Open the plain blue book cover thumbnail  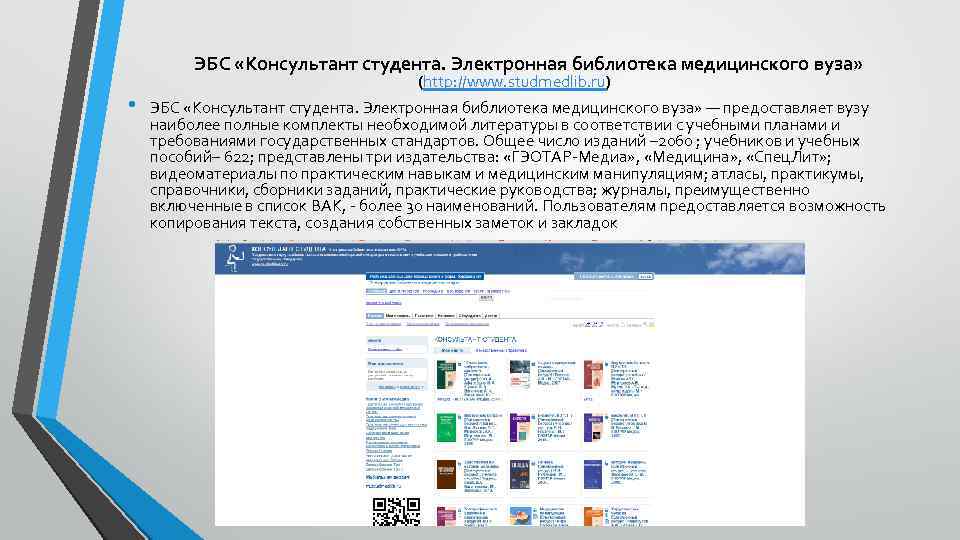point(593,474)
